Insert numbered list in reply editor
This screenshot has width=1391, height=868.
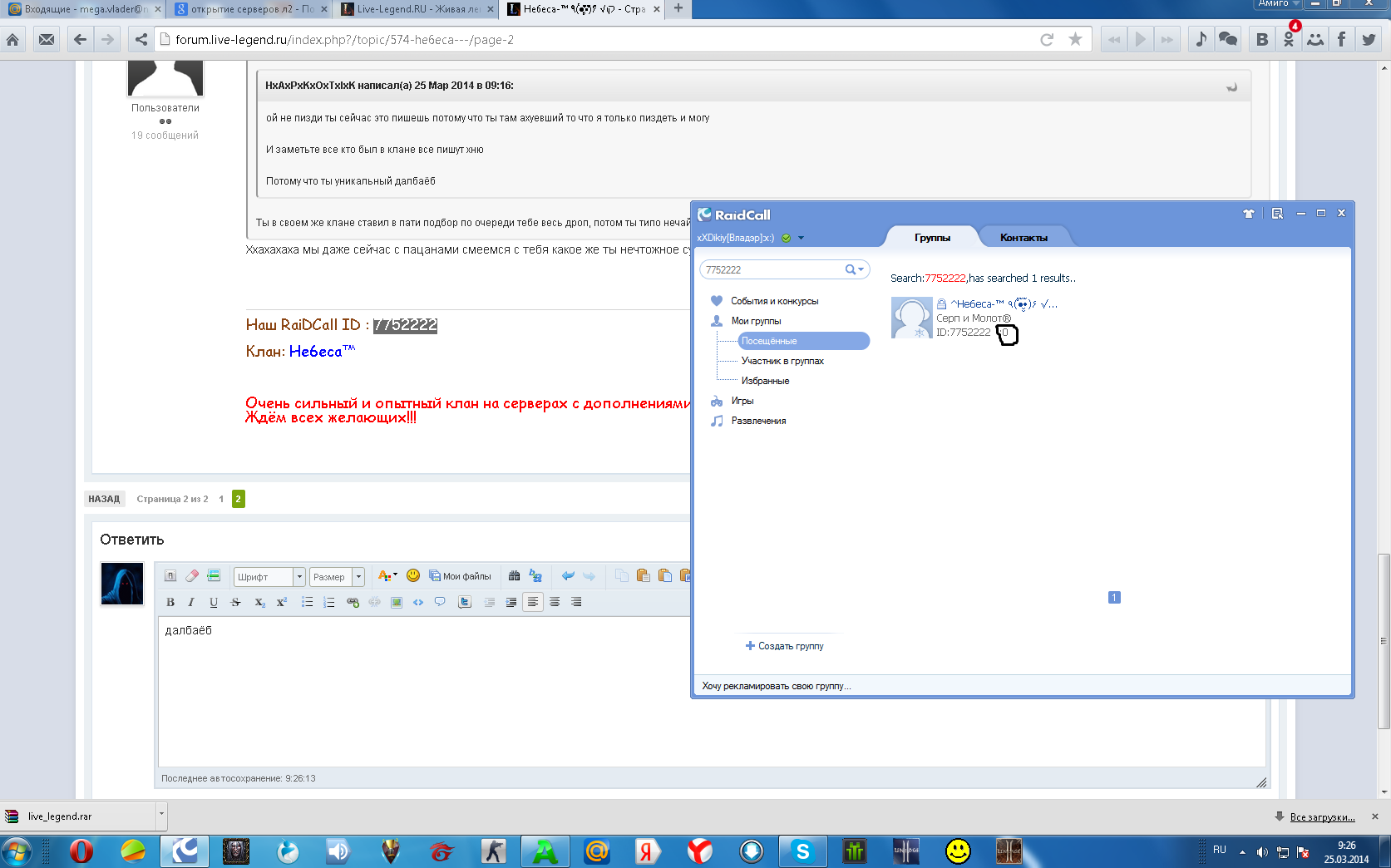(x=328, y=602)
